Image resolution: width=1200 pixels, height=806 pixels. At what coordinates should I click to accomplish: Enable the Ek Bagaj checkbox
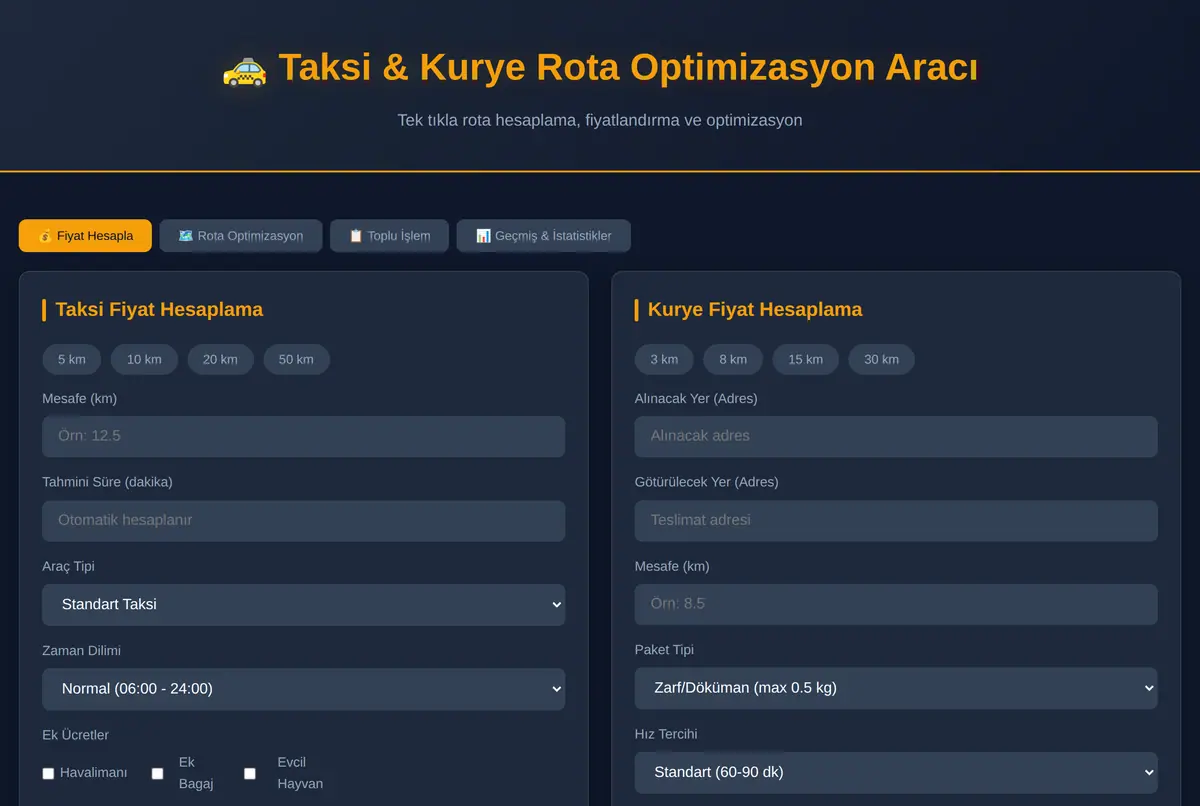coord(157,773)
